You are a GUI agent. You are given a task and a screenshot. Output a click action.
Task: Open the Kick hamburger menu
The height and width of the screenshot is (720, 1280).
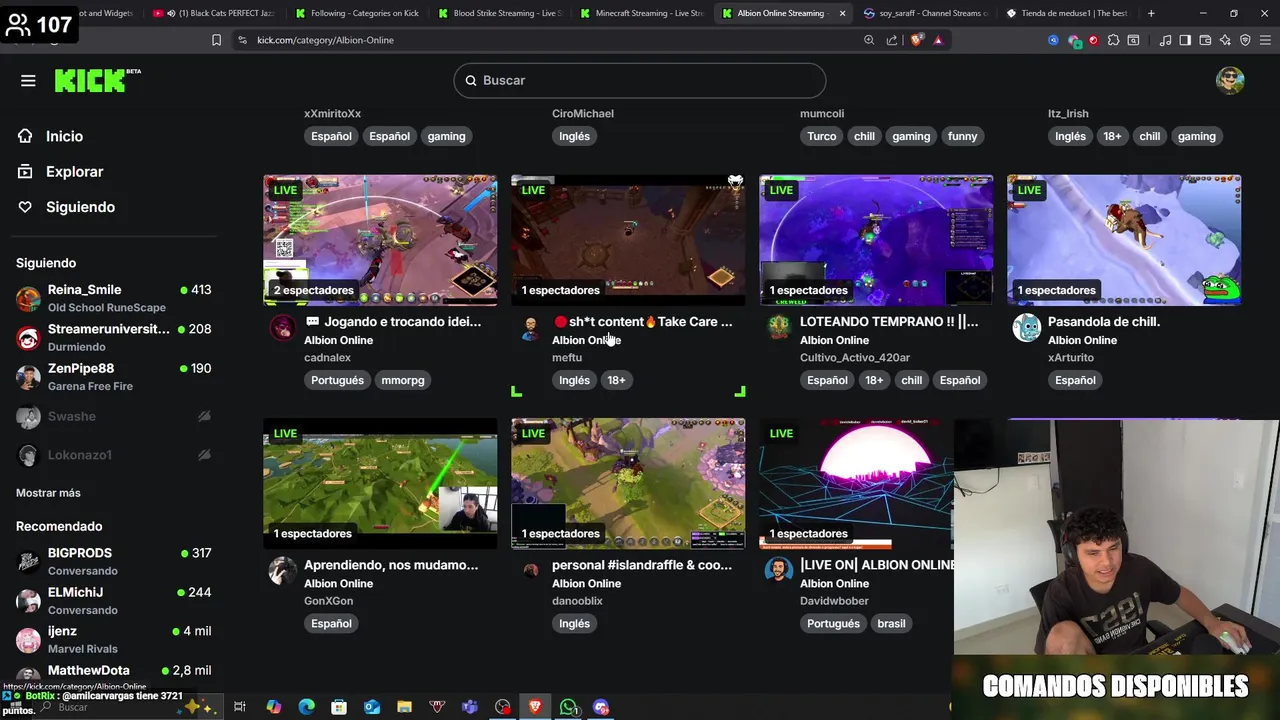[x=28, y=80]
